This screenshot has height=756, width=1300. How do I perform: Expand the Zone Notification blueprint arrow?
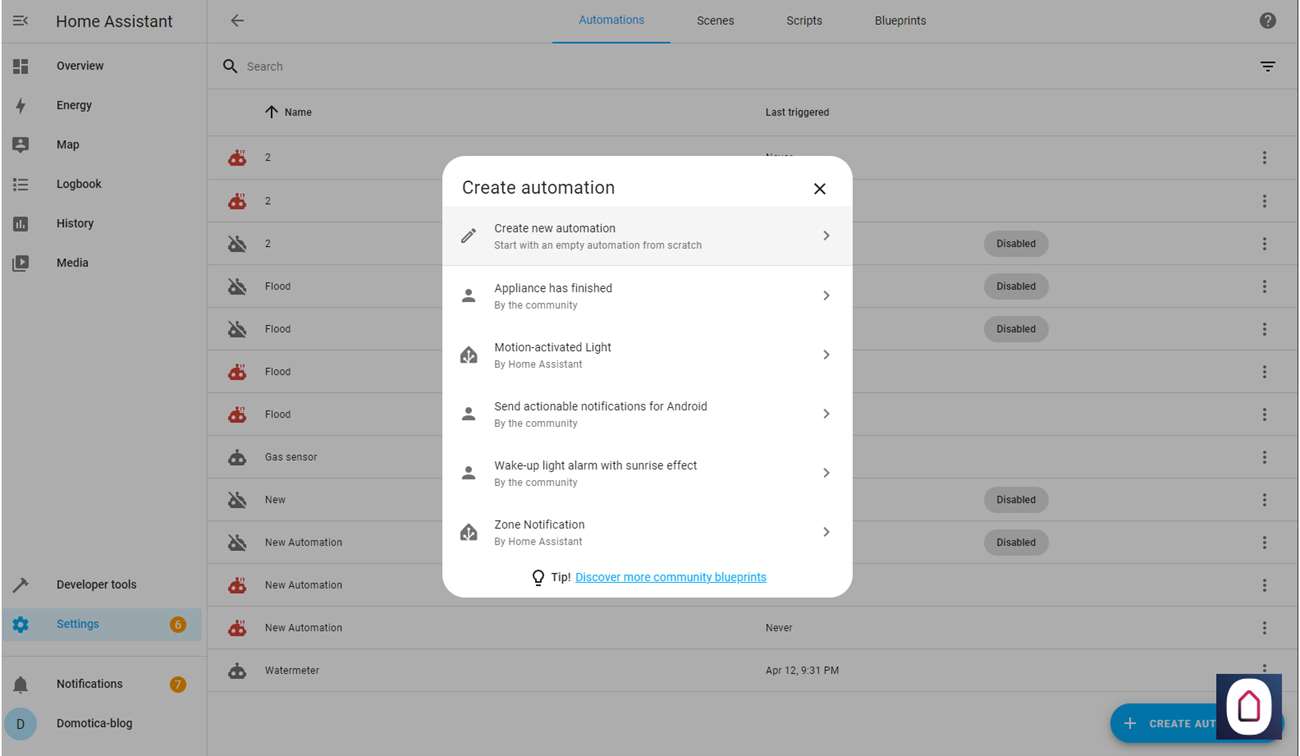(826, 532)
